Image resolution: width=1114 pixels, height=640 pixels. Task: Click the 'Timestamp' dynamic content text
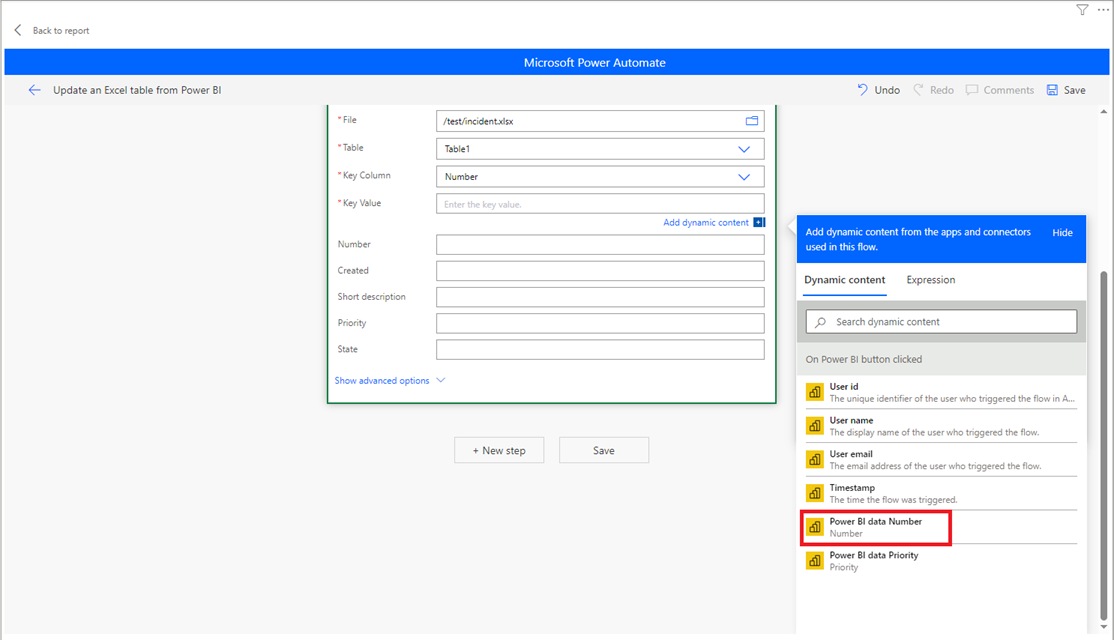(852, 488)
